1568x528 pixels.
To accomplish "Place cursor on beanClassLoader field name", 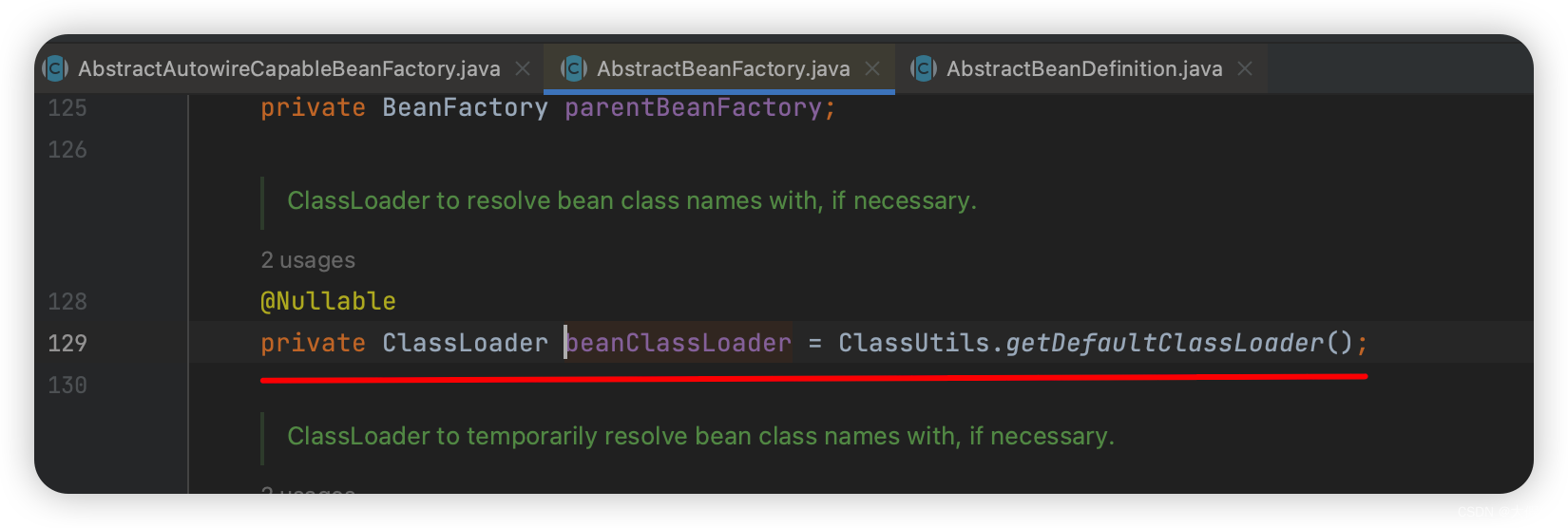I will click(x=679, y=343).
